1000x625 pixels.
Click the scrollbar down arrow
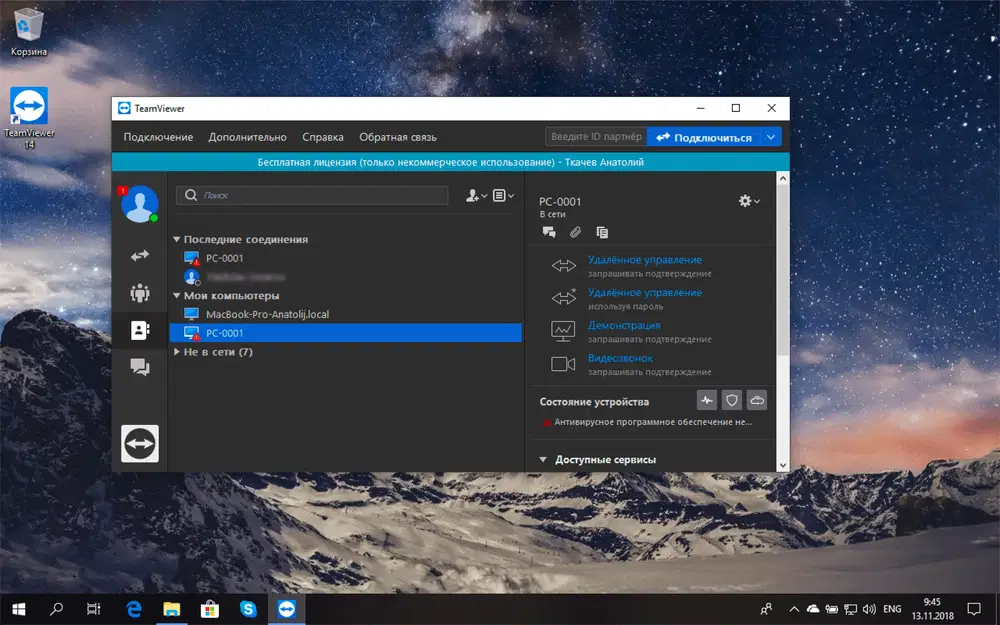(783, 465)
